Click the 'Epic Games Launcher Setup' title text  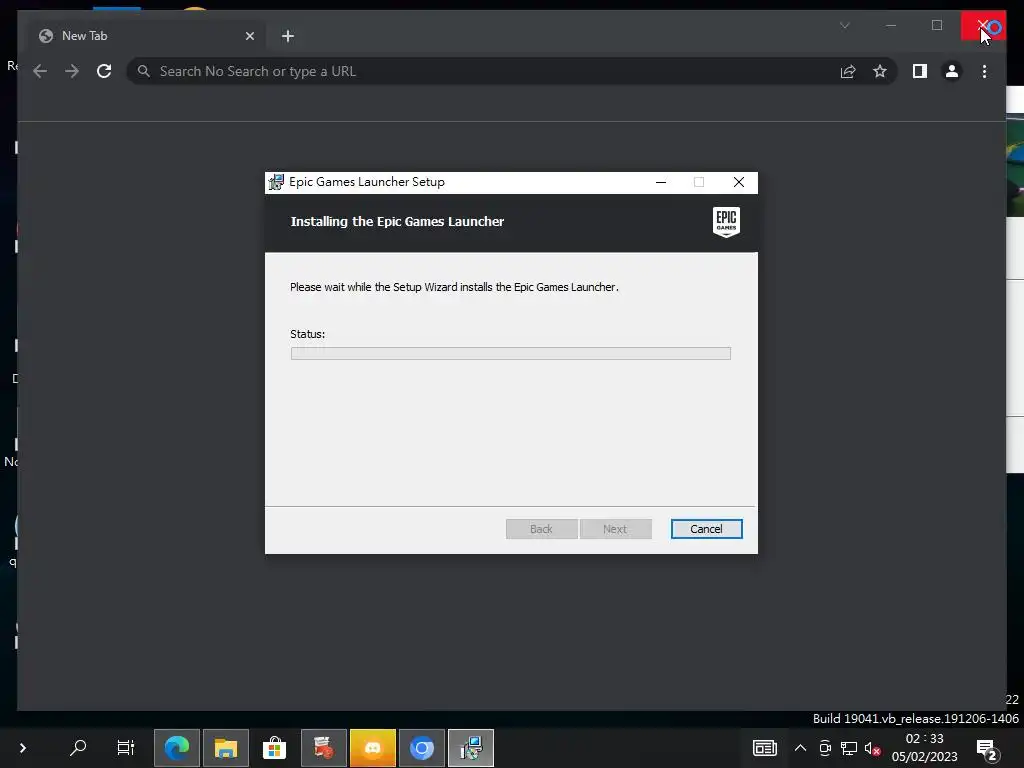tap(367, 182)
